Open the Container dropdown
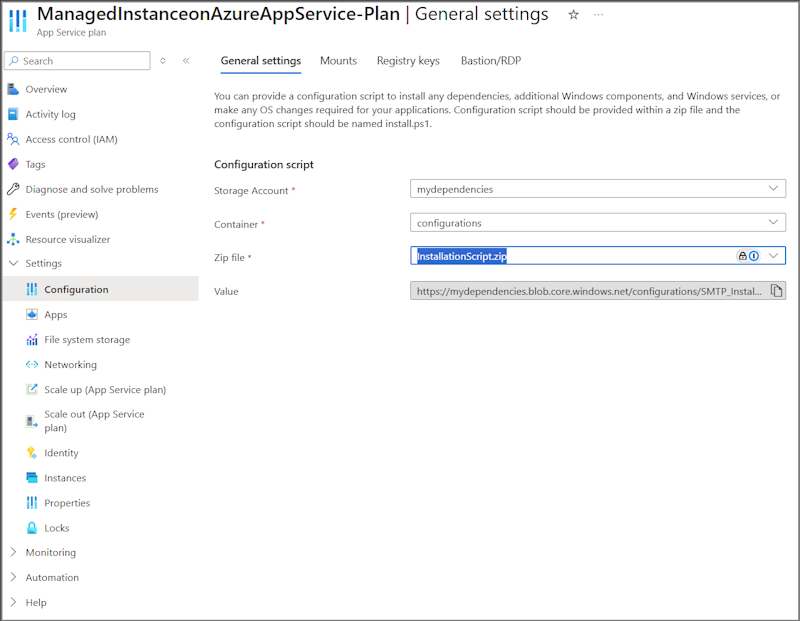 773,222
